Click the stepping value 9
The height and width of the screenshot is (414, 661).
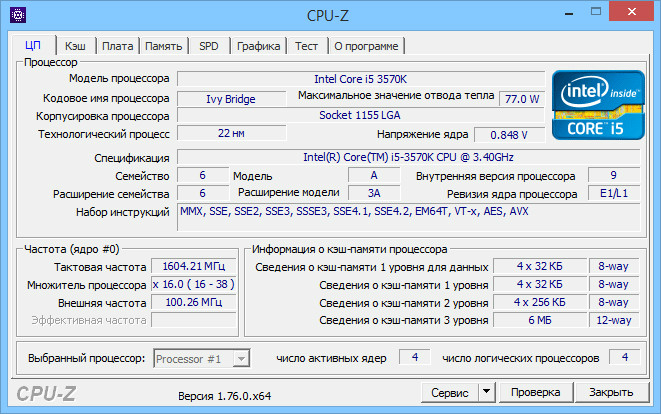[x=614, y=175]
